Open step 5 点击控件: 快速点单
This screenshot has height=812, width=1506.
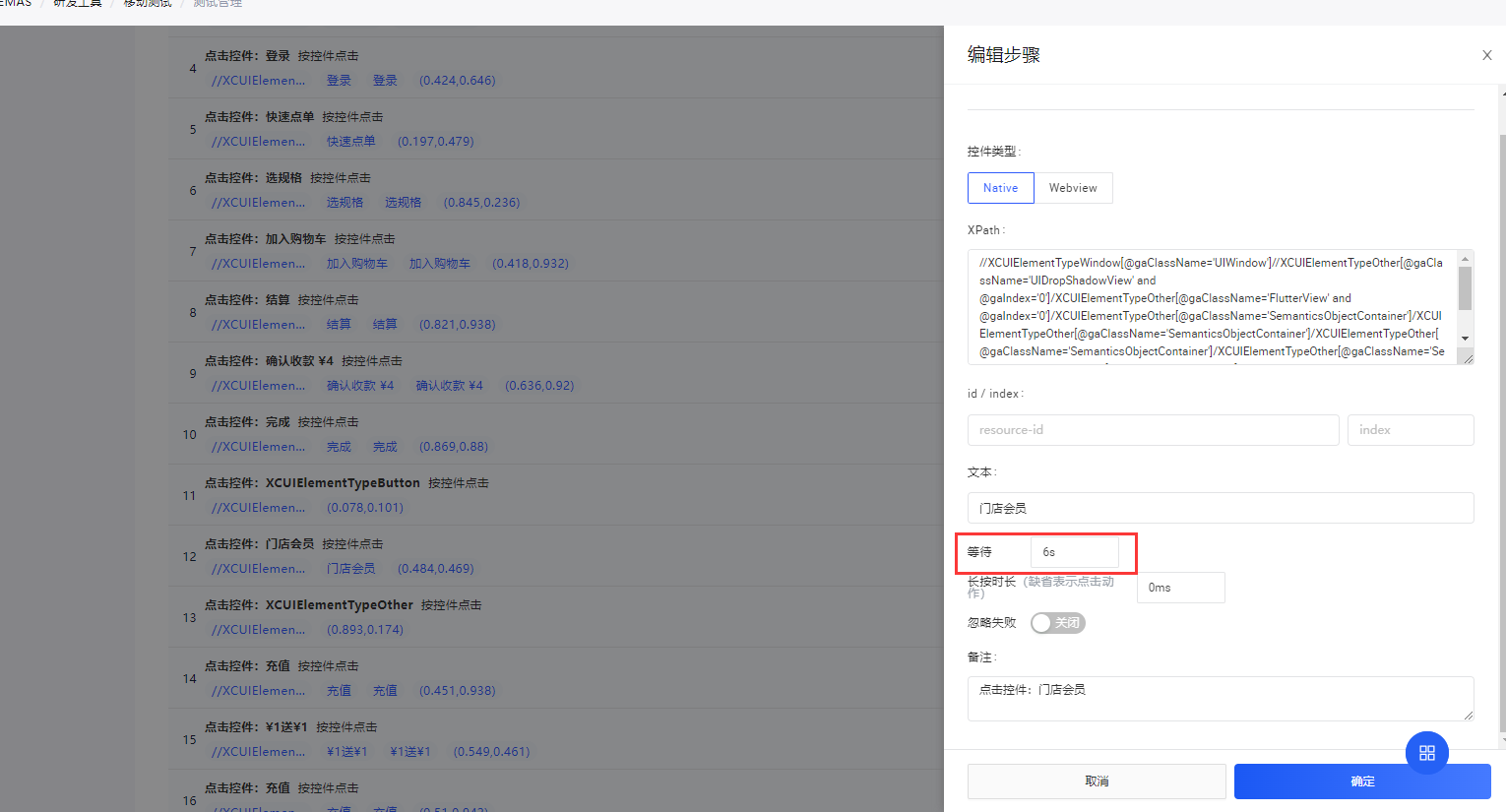[x=556, y=129]
